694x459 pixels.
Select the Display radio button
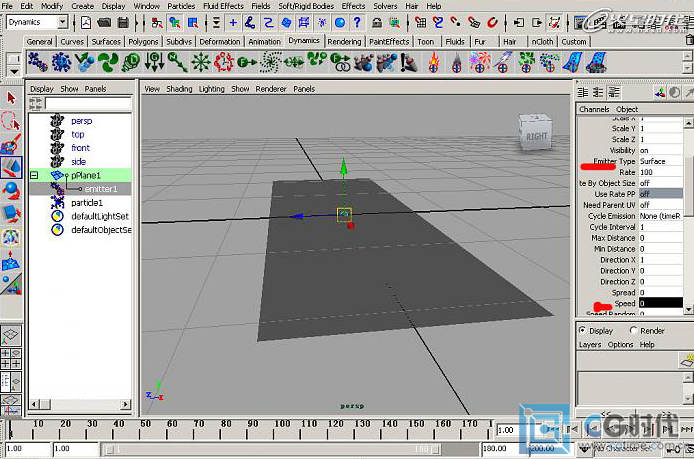[x=583, y=331]
